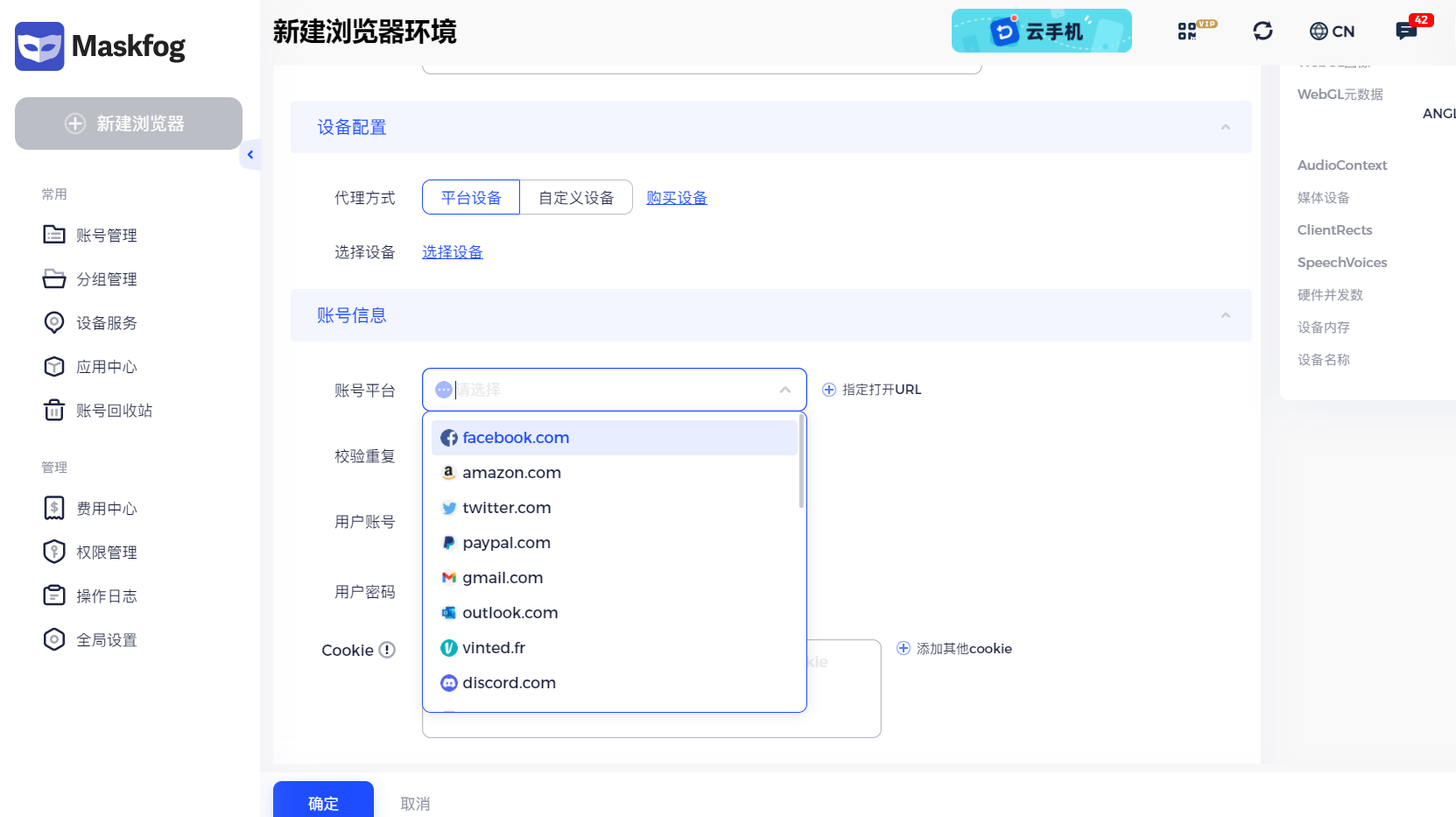Viewport: 1456px width, 817px height.
Task: Jump to SpeechVoices in right panel
Action: click(x=1342, y=263)
